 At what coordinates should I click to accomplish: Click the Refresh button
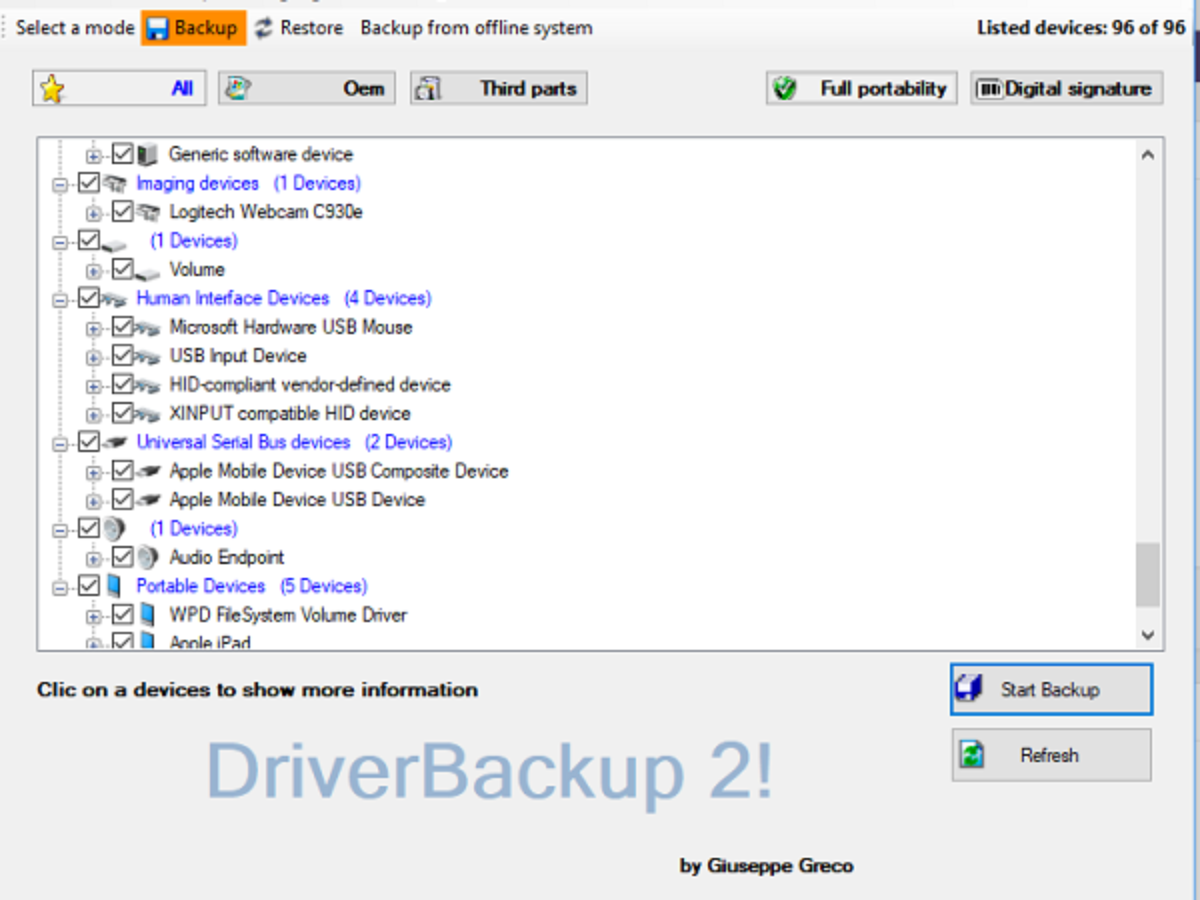click(x=1051, y=756)
